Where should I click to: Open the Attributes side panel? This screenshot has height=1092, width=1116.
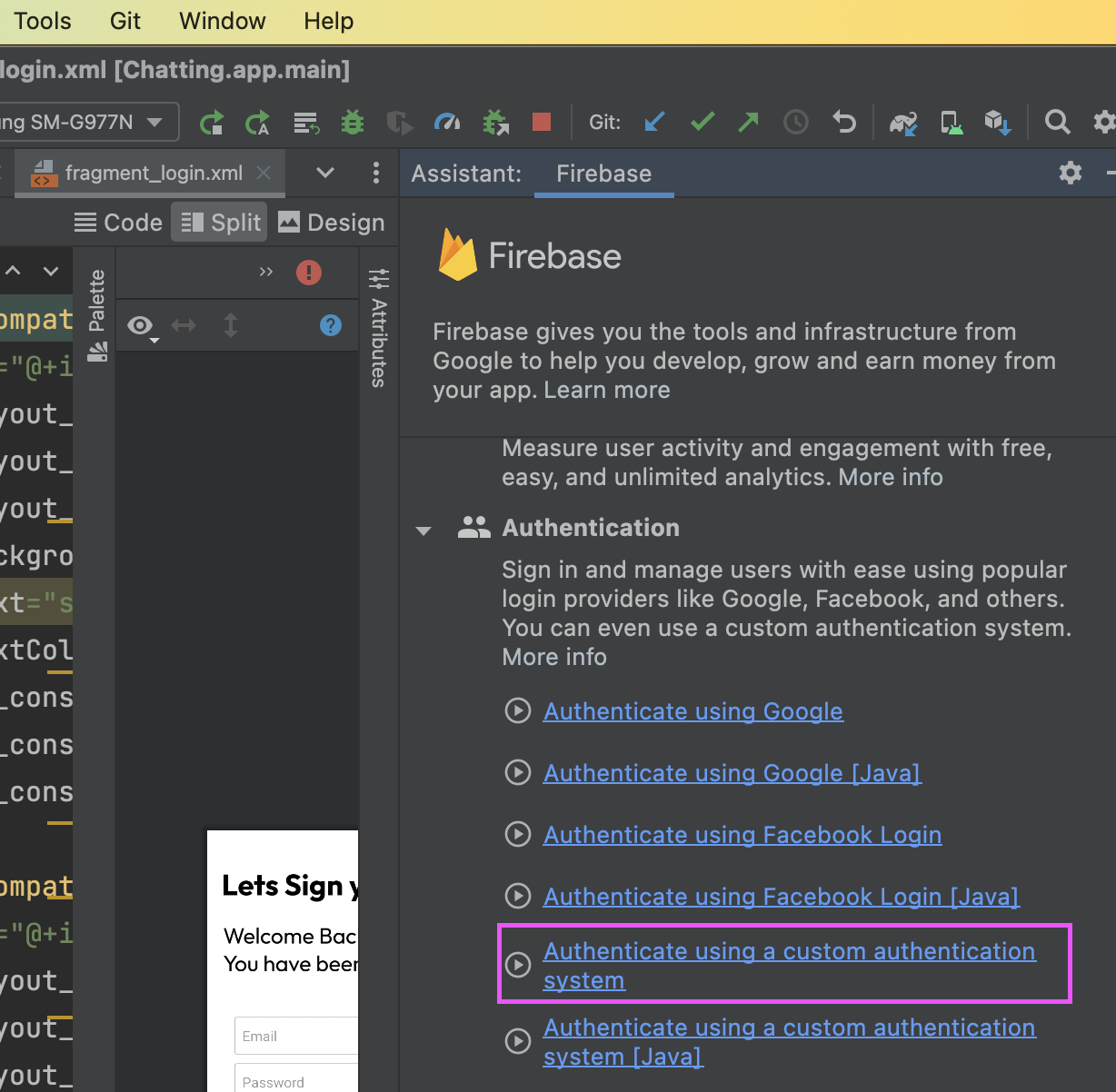click(379, 328)
